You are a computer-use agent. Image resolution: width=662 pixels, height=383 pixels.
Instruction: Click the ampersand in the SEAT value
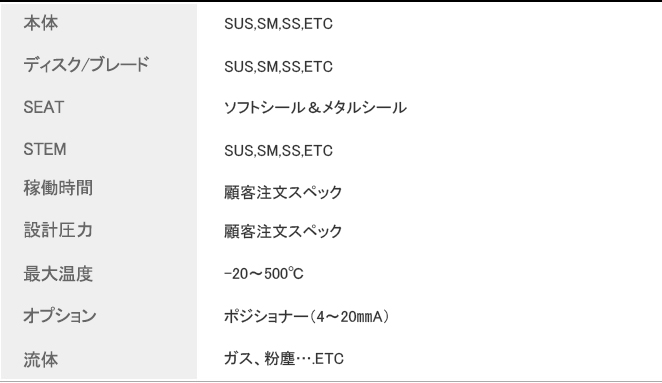(314, 108)
